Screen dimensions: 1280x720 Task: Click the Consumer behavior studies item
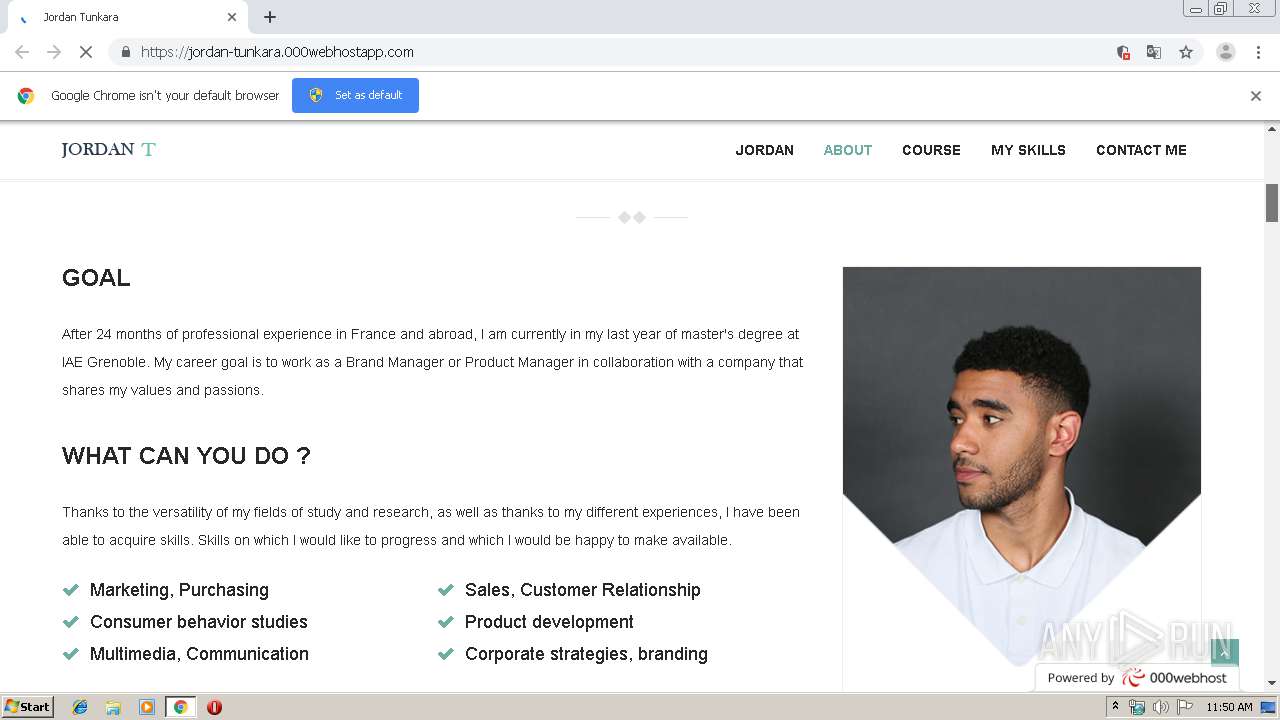click(x=199, y=622)
